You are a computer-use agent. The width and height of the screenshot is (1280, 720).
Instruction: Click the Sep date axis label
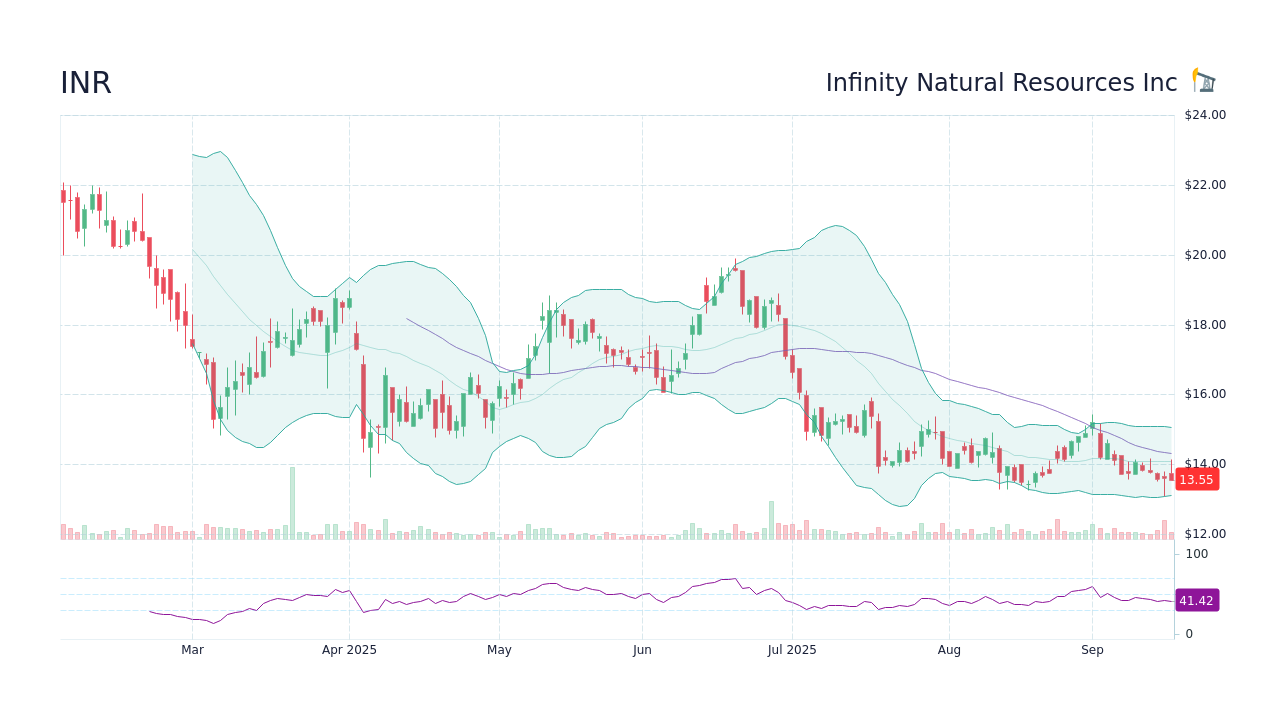pyautogui.click(x=1092, y=650)
